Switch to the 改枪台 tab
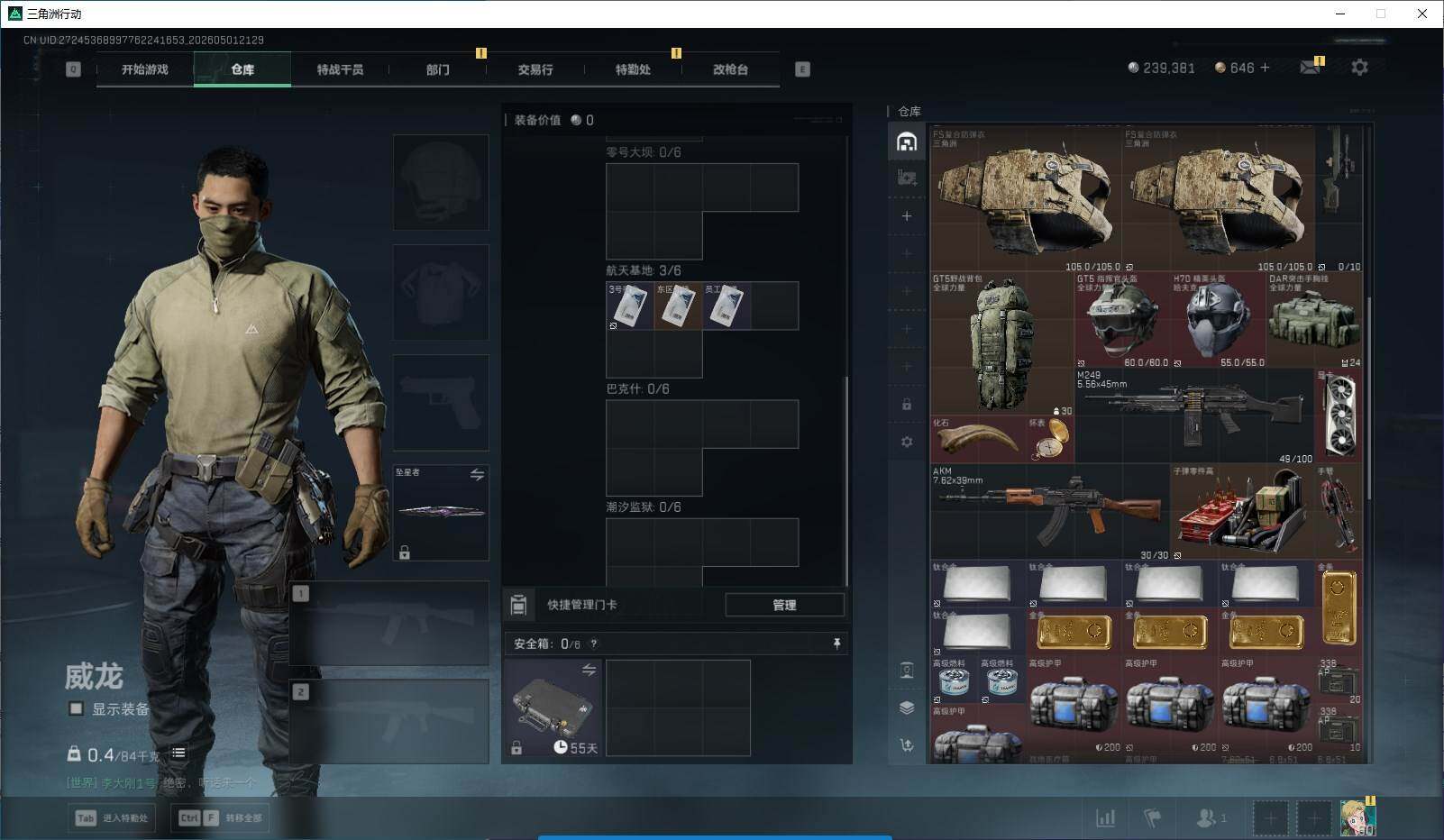 [730, 69]
